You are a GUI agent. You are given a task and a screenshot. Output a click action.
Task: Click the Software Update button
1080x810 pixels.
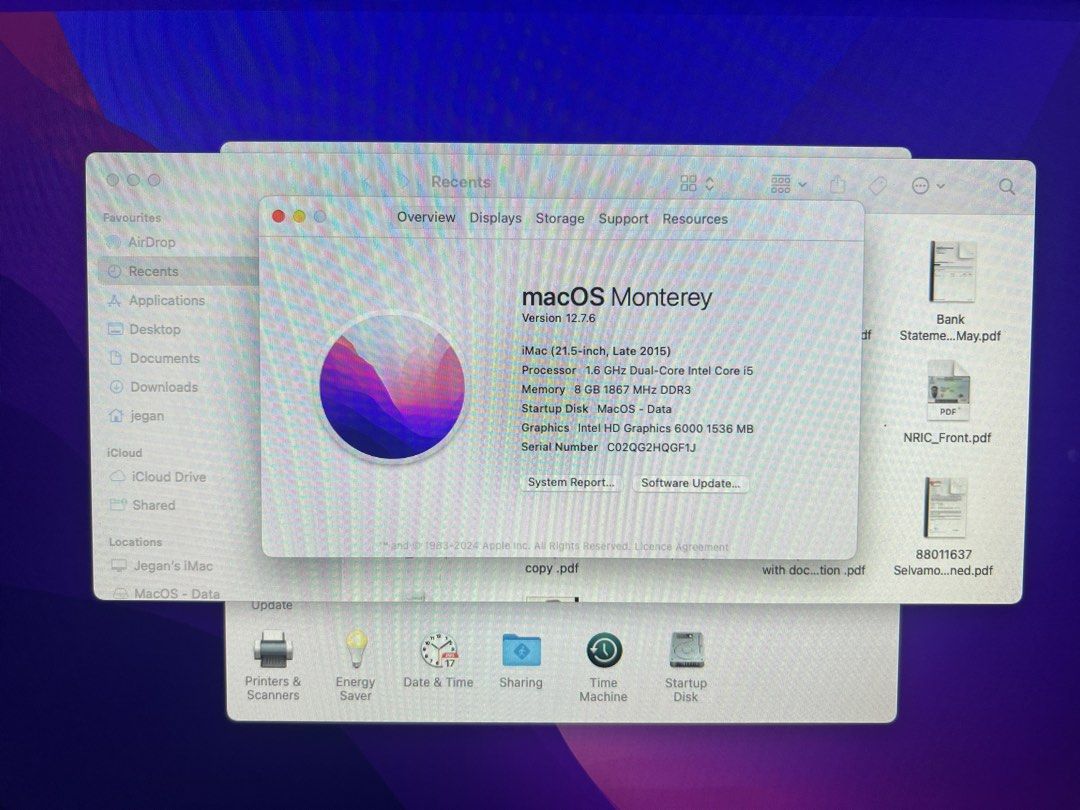(x=691, y=483)
